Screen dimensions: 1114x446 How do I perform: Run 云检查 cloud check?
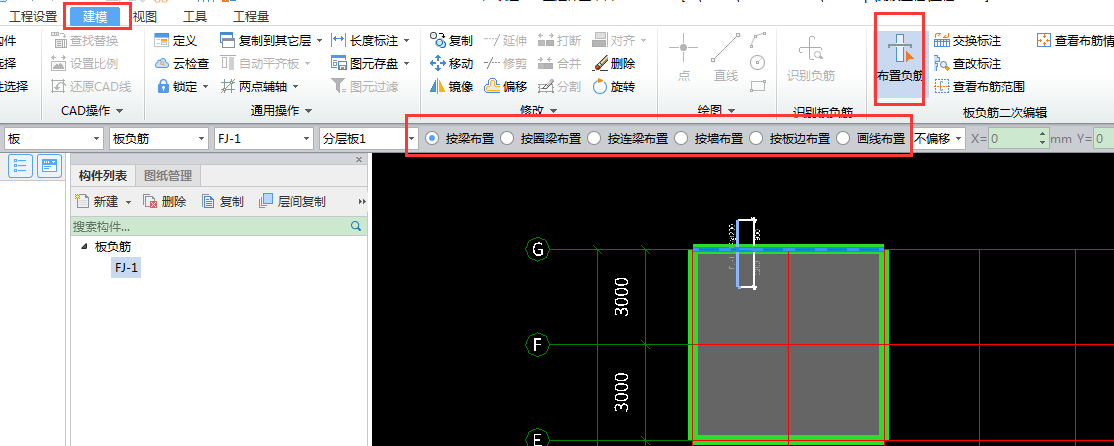181,63
